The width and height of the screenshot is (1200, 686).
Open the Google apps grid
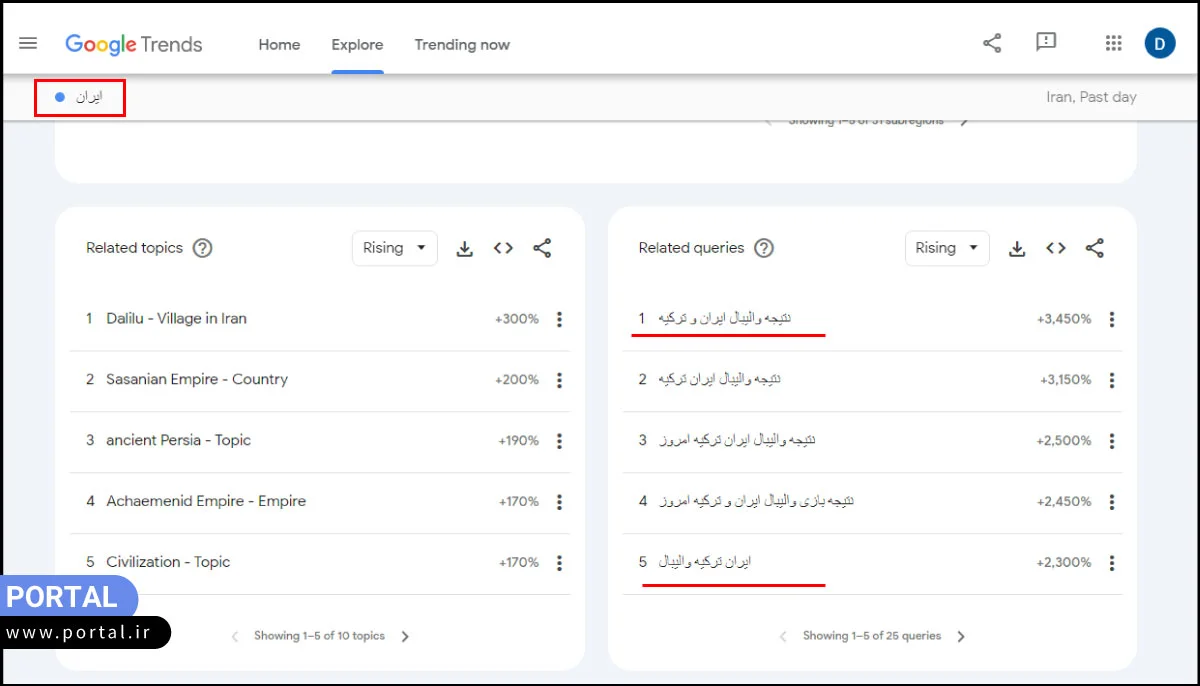click(1113, 43)
